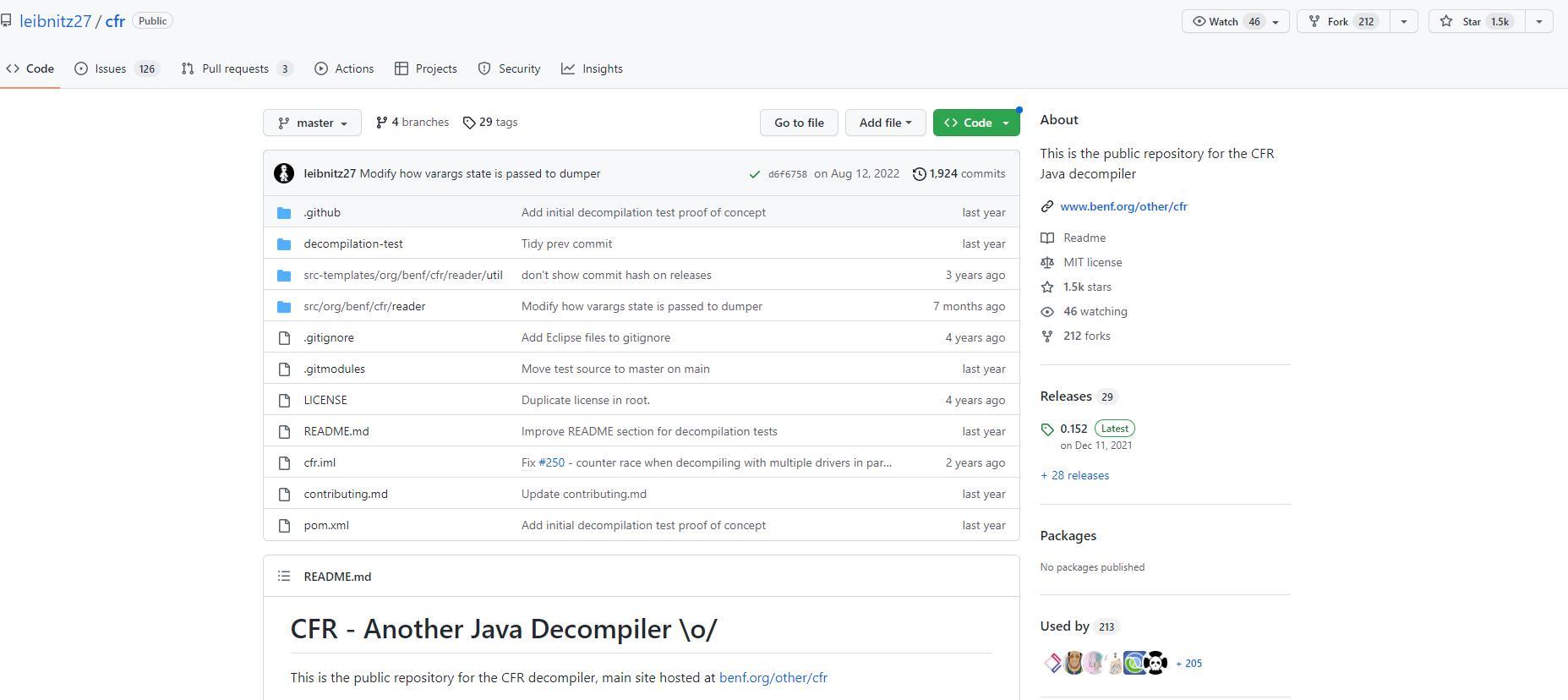Open the master branch selector
The width and height of the screenshot is (1568, 700).
[312, 123]
